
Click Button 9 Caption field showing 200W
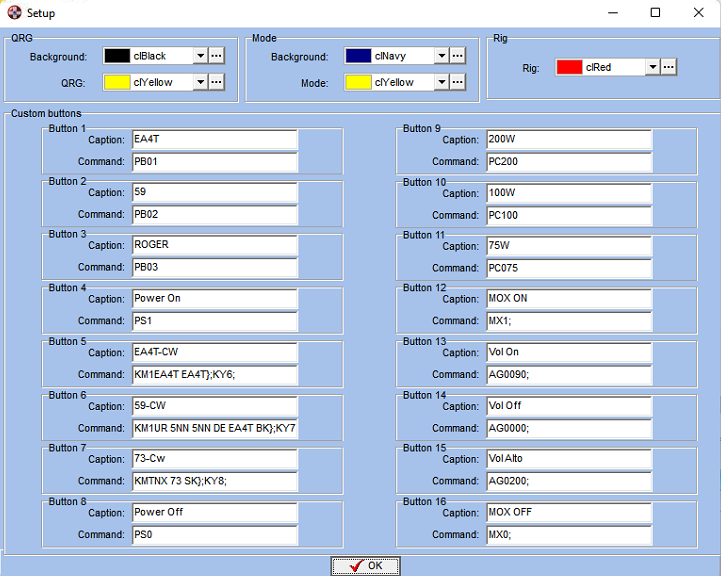point(568,139)
